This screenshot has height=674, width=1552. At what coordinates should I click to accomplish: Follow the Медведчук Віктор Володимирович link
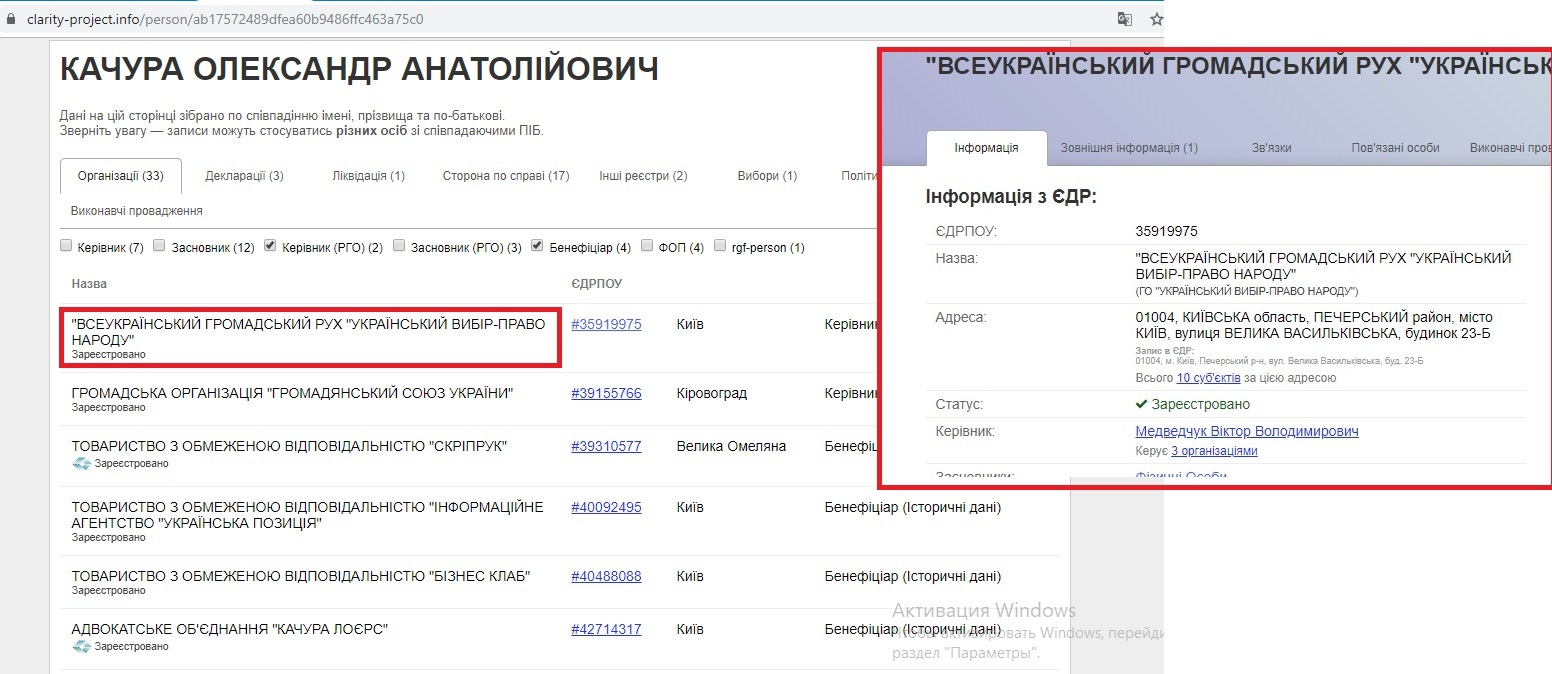[1246, 431]
